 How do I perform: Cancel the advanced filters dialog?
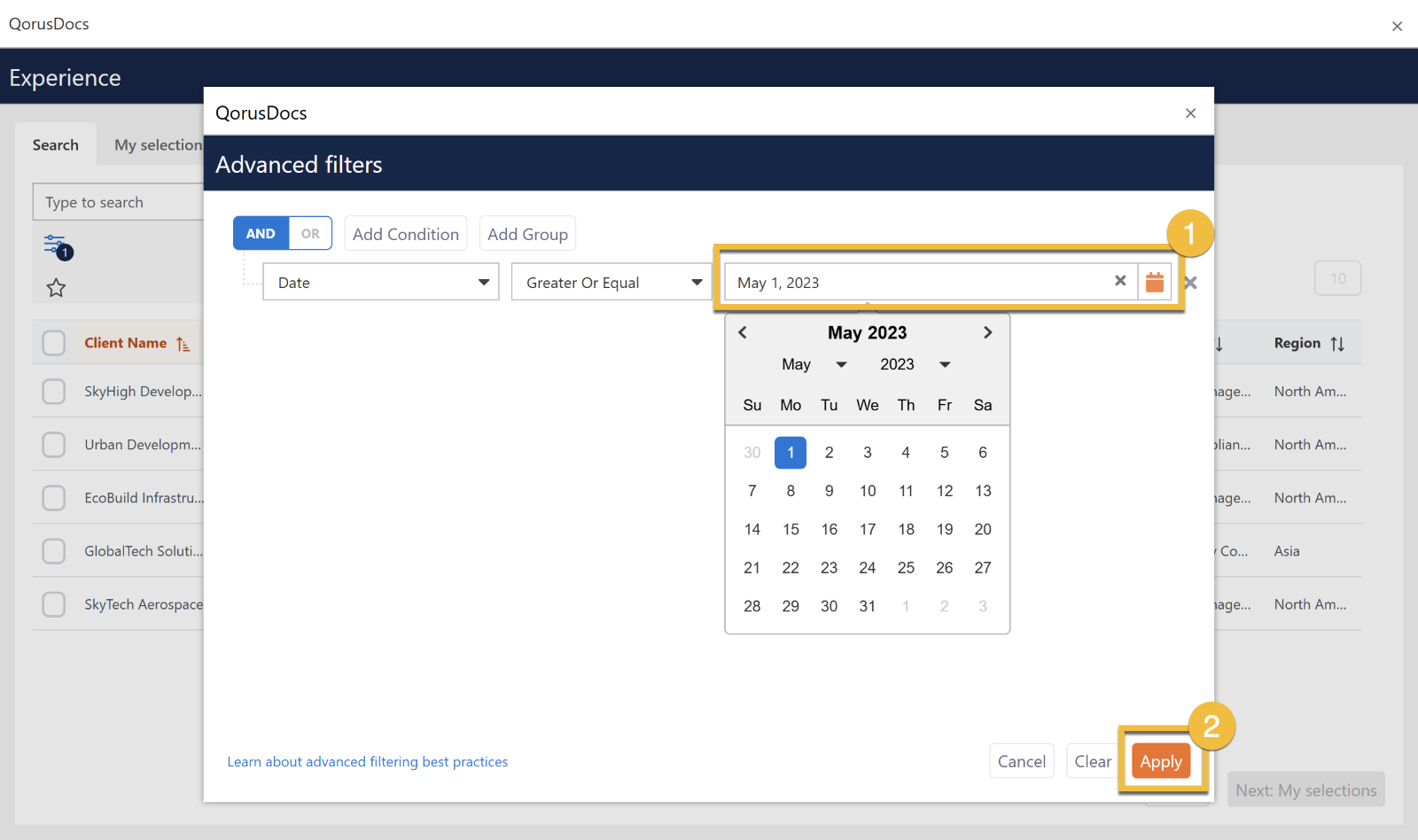[x=1022, y=761]
